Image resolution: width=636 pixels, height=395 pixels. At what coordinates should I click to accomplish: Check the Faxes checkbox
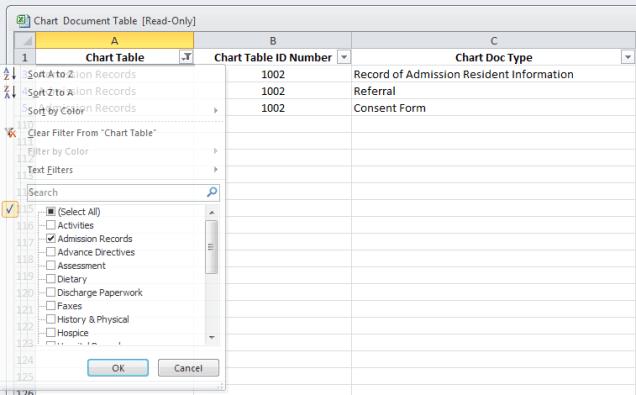click(x=51, y=305)
